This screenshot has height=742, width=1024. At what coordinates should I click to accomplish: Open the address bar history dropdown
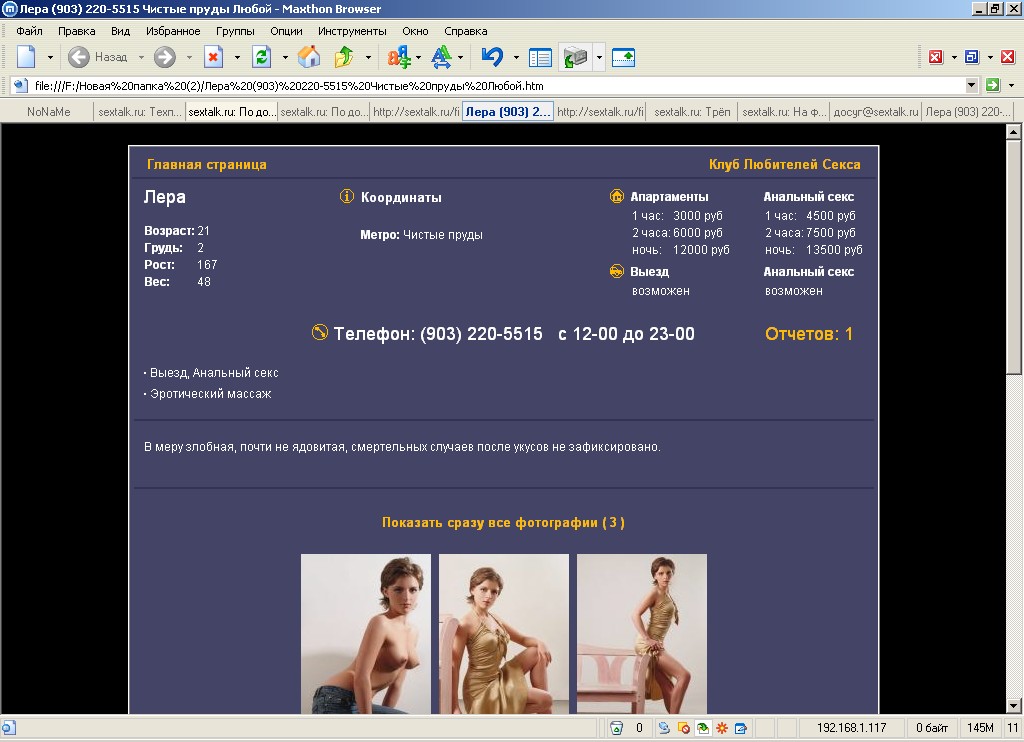[971, 86]
